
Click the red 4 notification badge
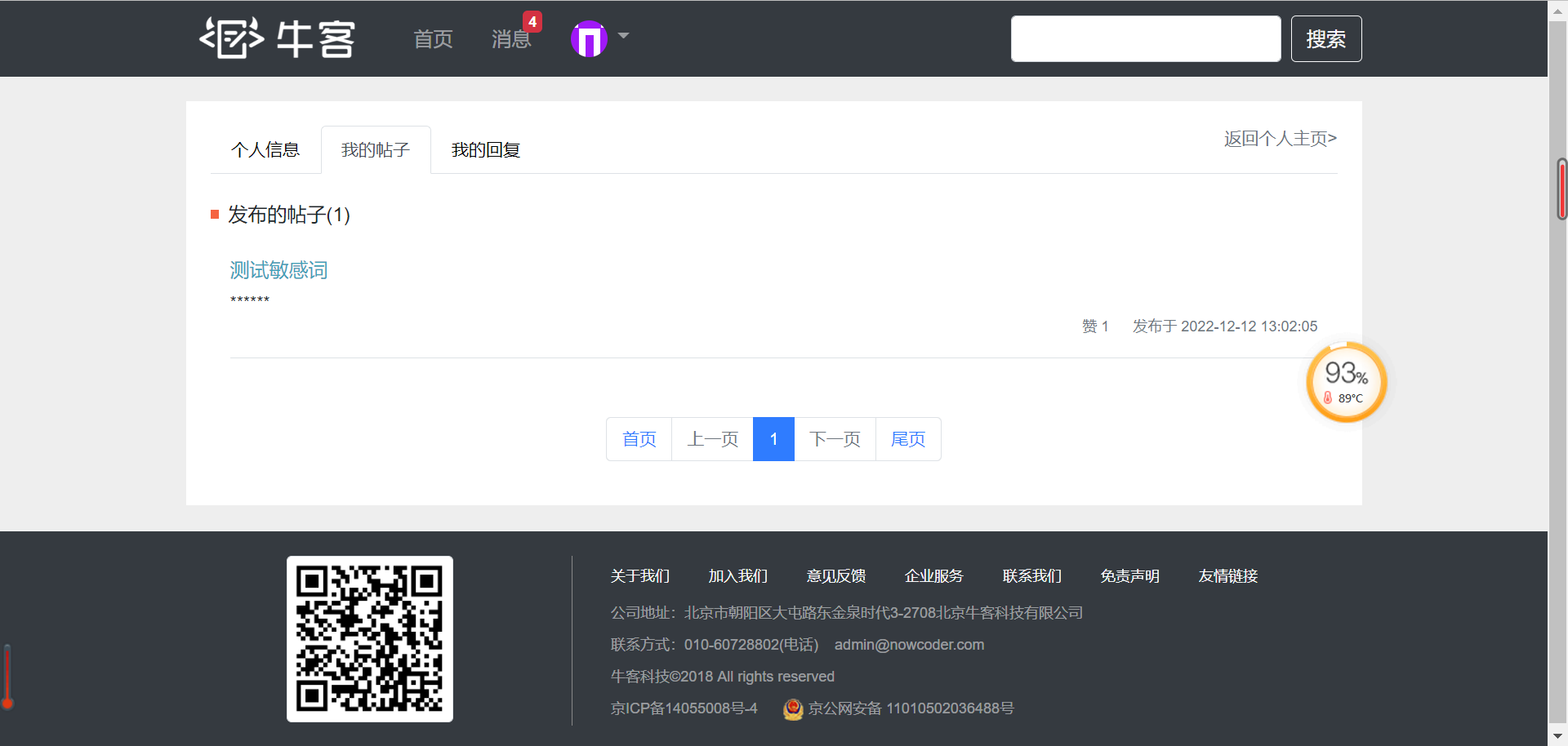(532, 21)
